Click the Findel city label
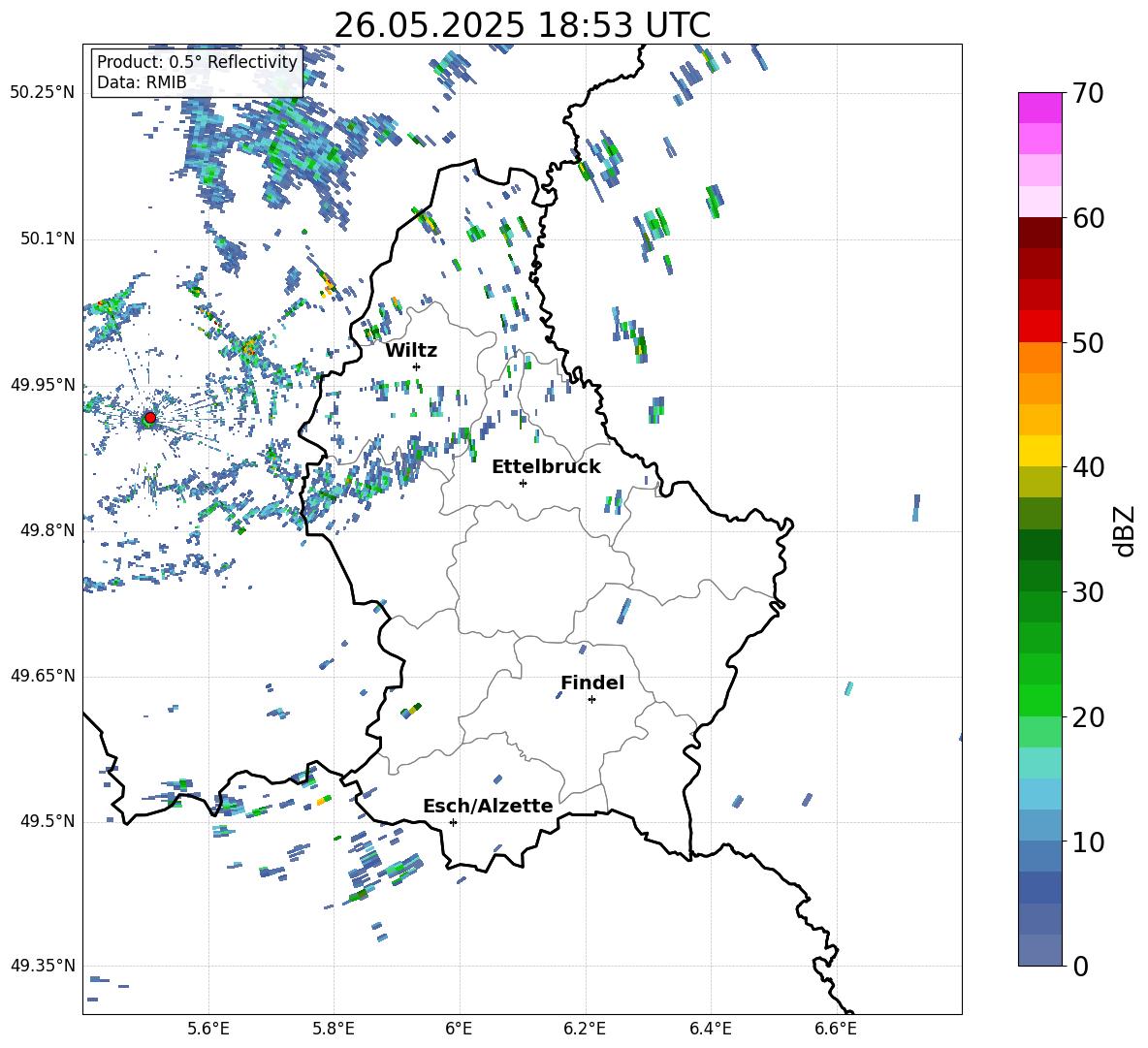Viewport: 1148px width, 1048px height. tap(592, 683)
